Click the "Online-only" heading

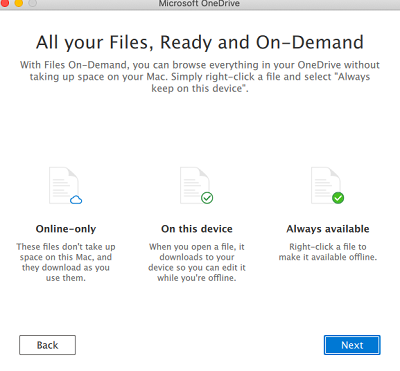click(x=66, y=229)
